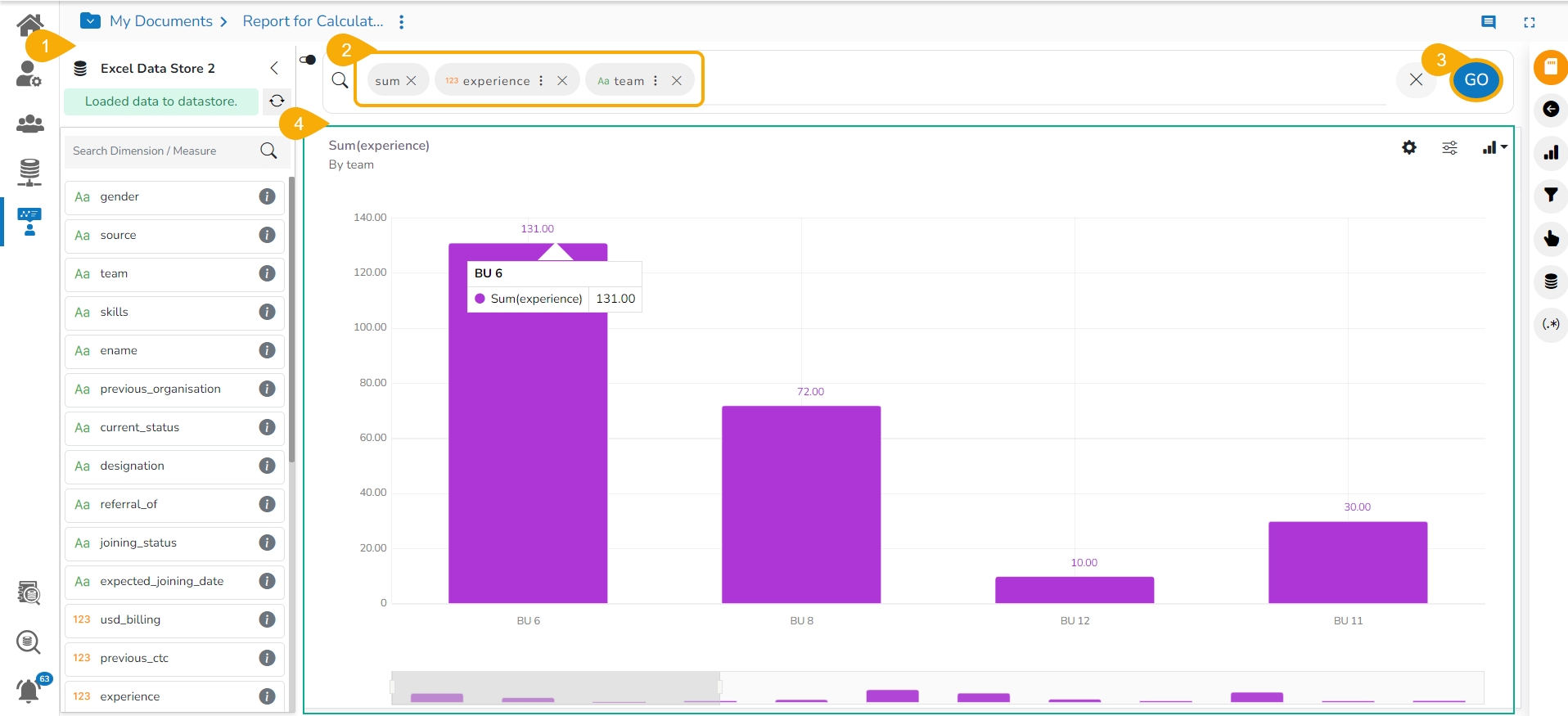
Task: Enter fullscreen mode
Action: [x=1529, y=22]
